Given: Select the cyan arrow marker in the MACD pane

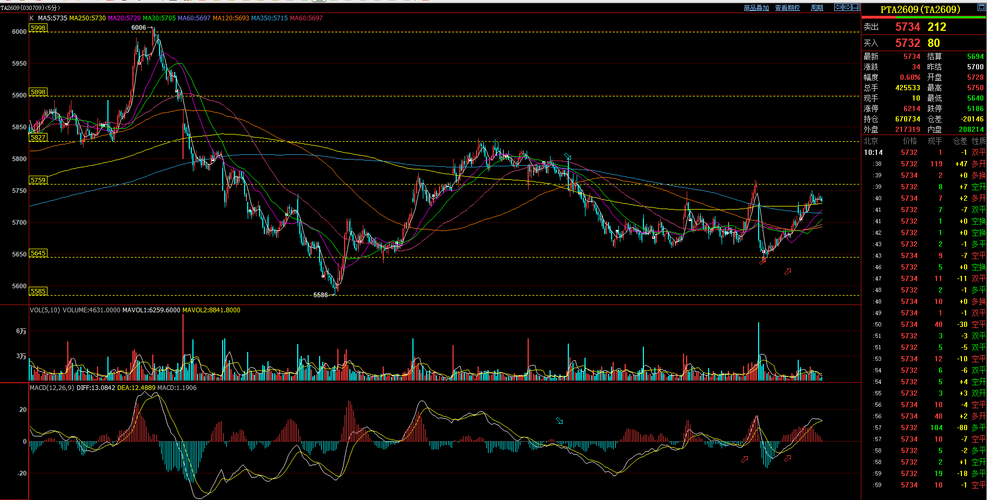Looking at the screenshot, I should pyautogui.click(x=559, y=420).
